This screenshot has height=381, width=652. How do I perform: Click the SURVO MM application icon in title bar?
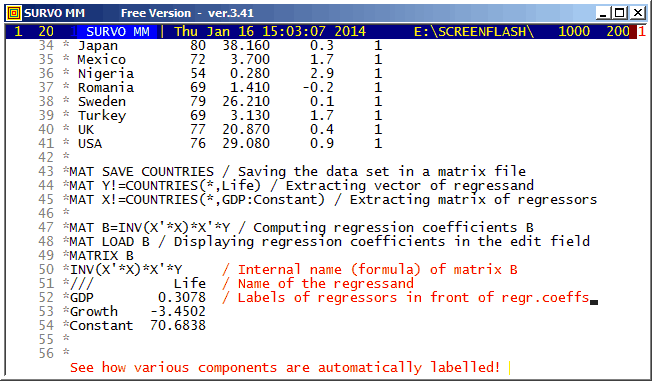(14, 13)
